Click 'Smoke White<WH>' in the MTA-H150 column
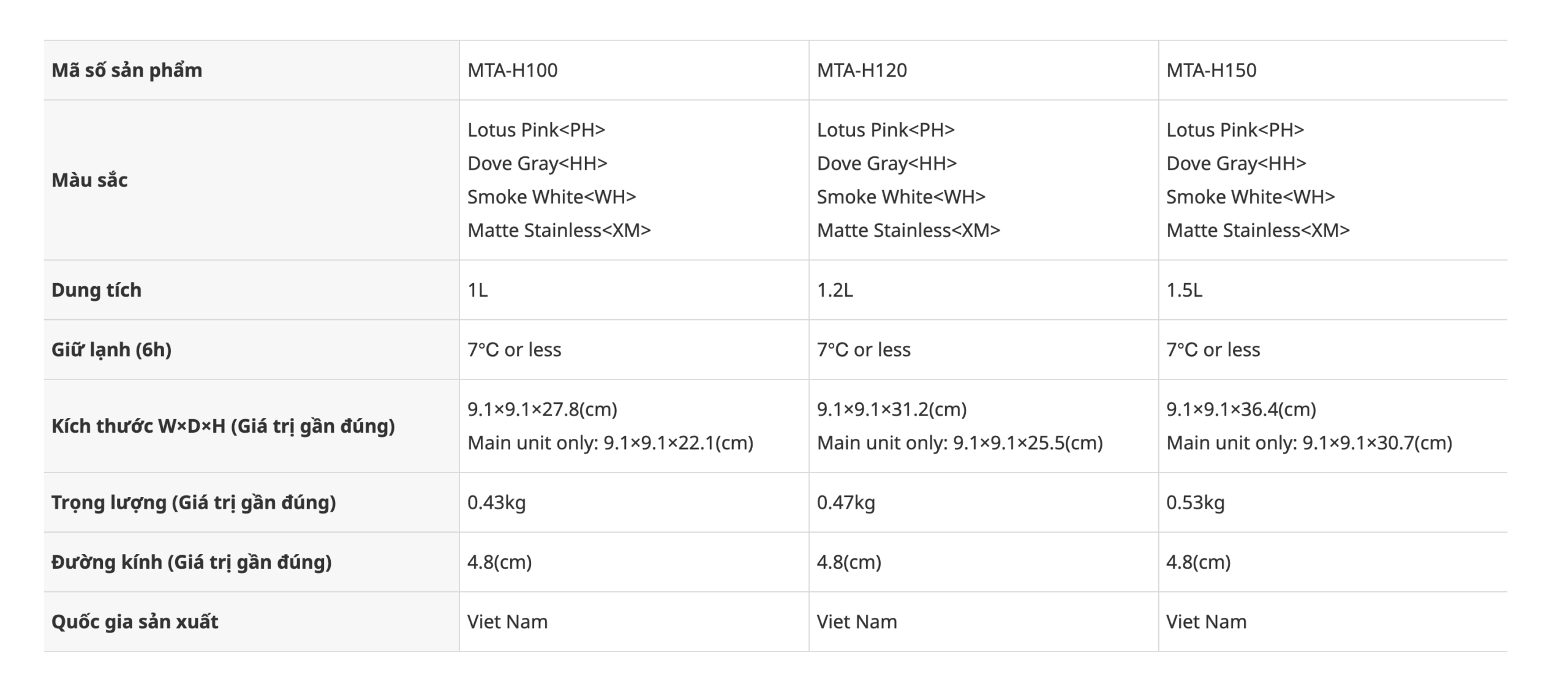Viewport: 1568px width, 676px height. pos(1250,197)
